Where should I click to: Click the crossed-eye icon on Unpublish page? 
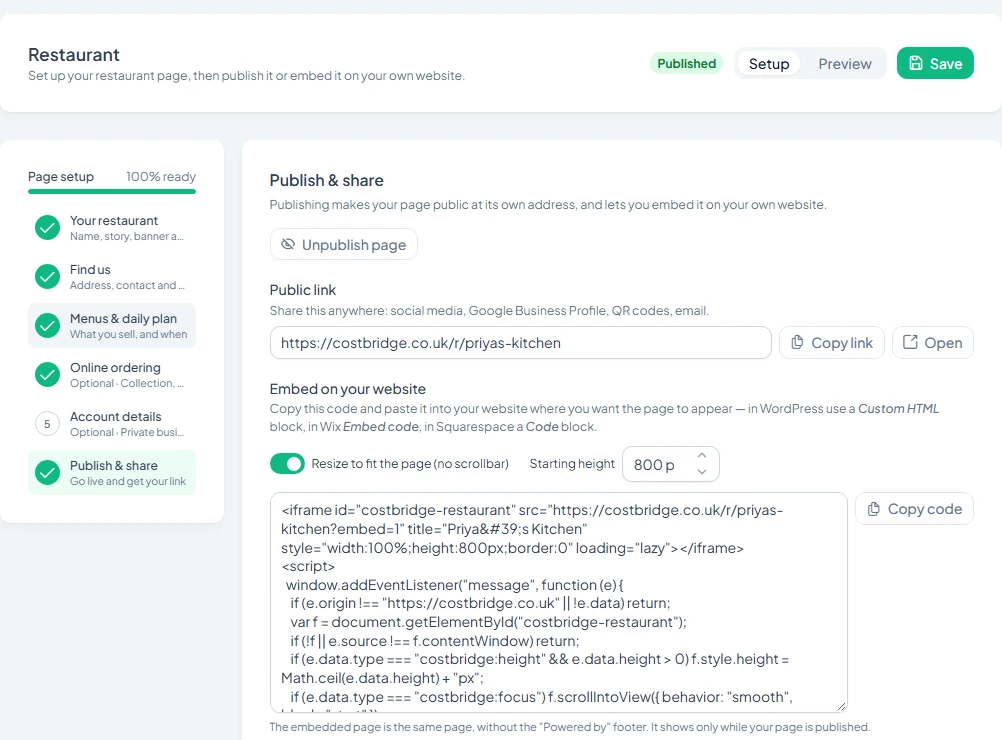tap(288, 244)
